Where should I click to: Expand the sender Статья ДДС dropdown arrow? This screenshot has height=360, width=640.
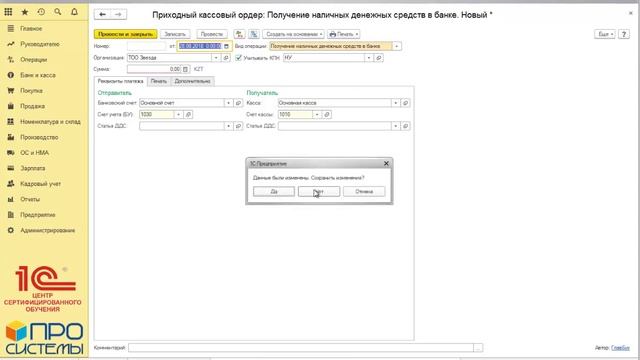point(229,126)
